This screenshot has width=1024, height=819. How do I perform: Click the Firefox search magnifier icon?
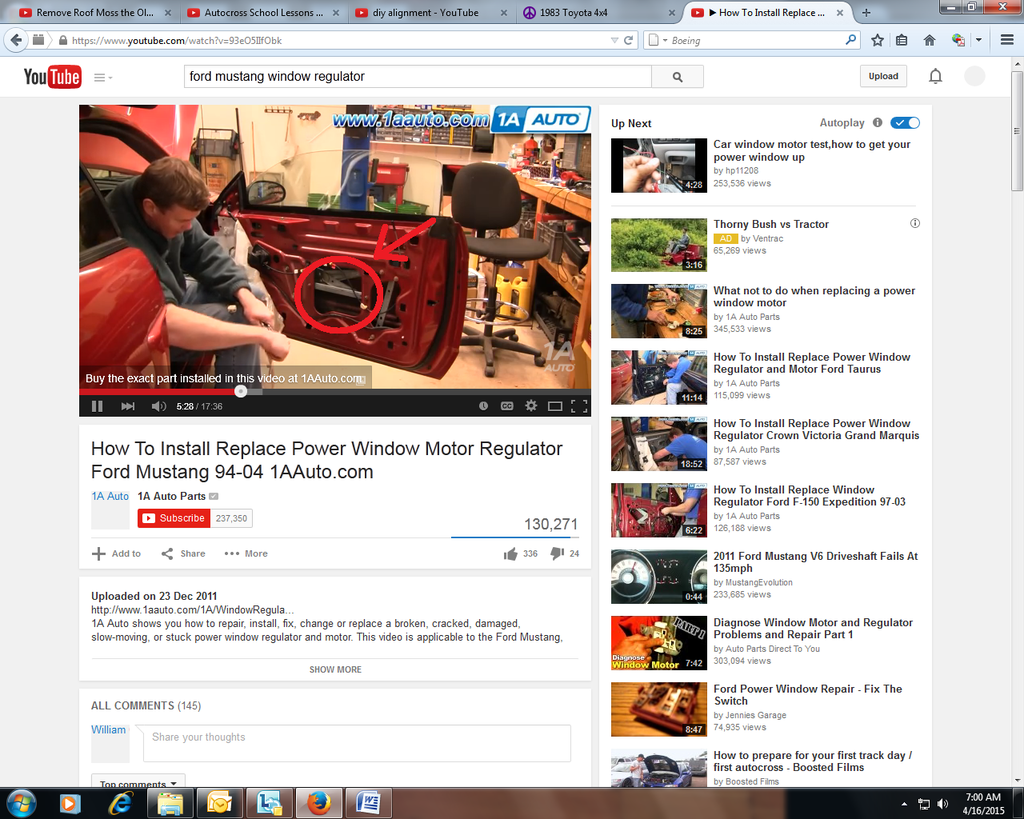pos(850,40)
